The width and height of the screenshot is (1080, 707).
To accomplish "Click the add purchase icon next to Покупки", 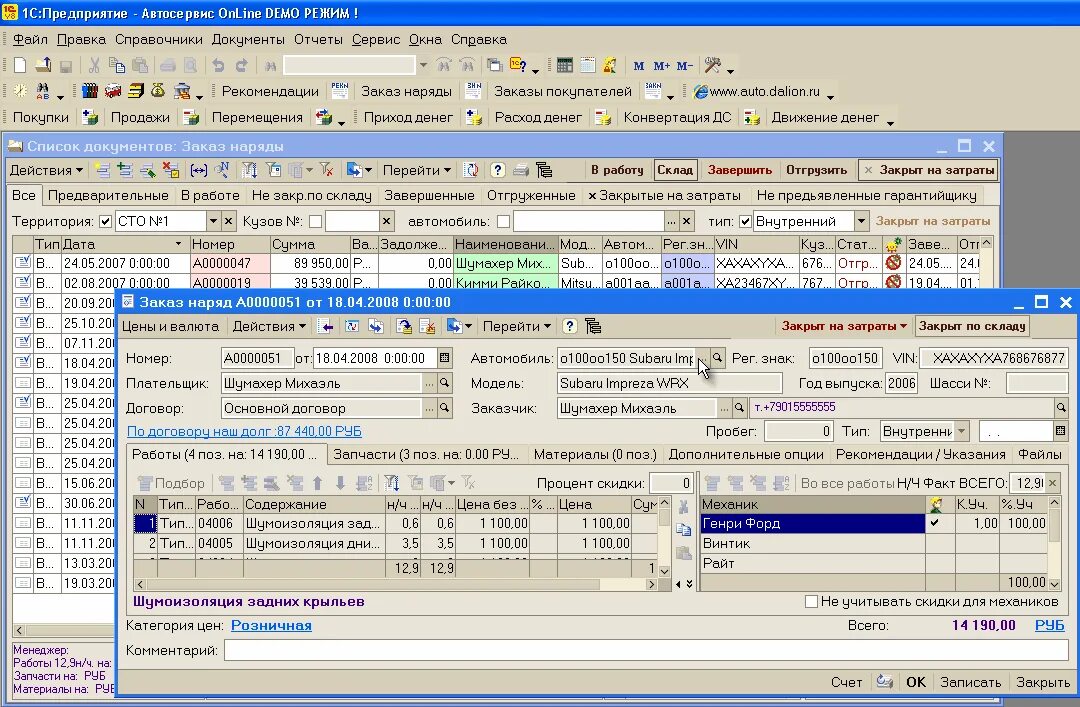I will click(90, 117).
